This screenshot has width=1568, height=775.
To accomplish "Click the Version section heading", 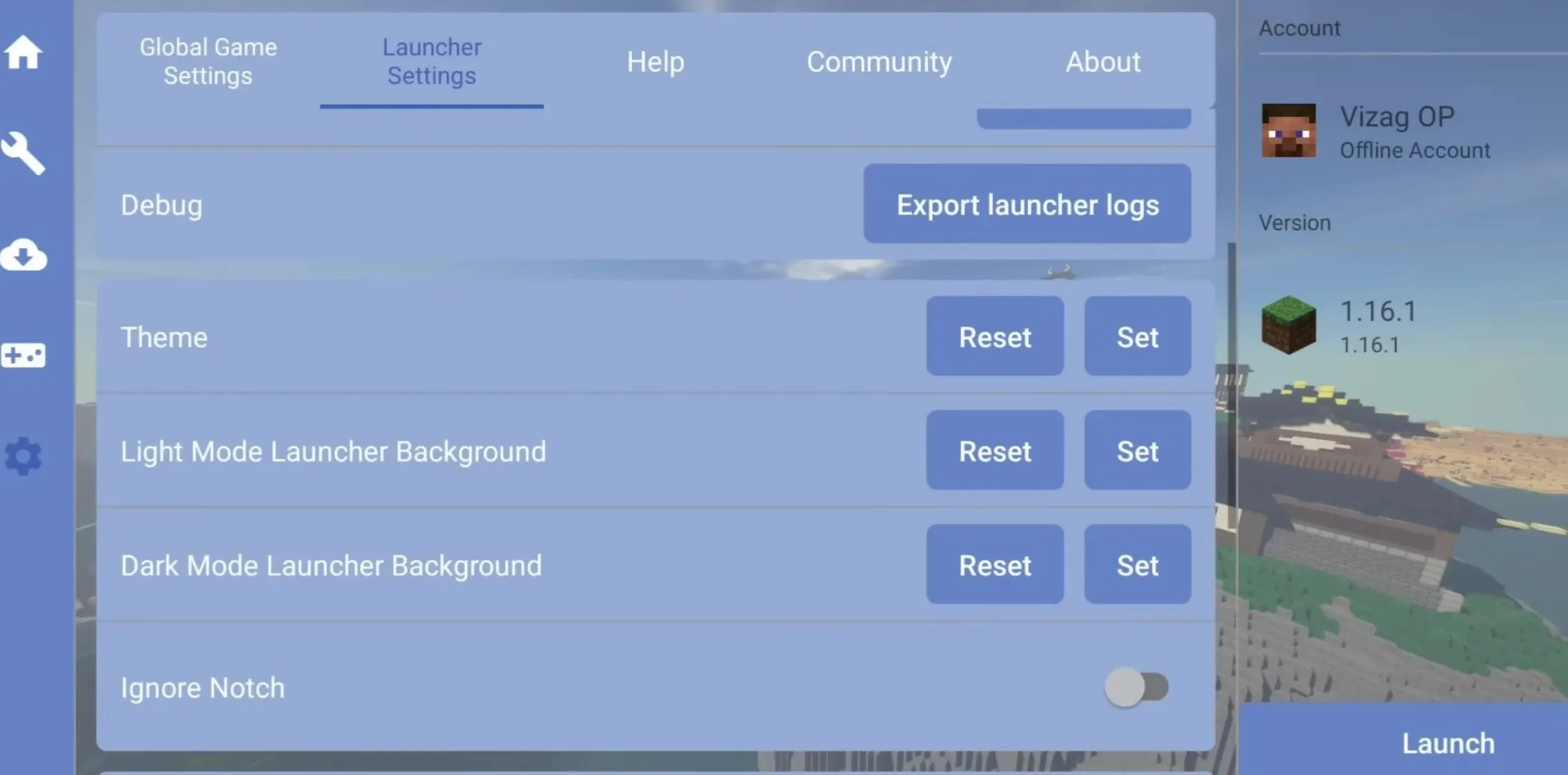I will [x=1295, y=223].
